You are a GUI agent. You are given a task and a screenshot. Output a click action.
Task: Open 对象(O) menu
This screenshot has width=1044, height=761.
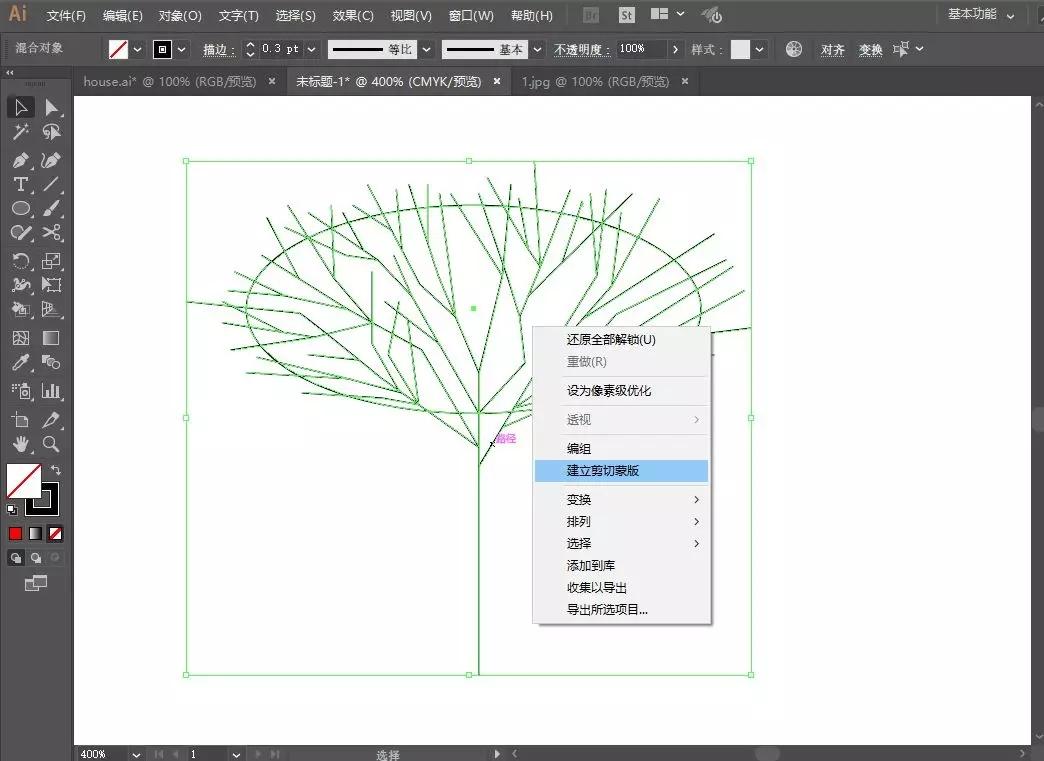pos(180,15)
